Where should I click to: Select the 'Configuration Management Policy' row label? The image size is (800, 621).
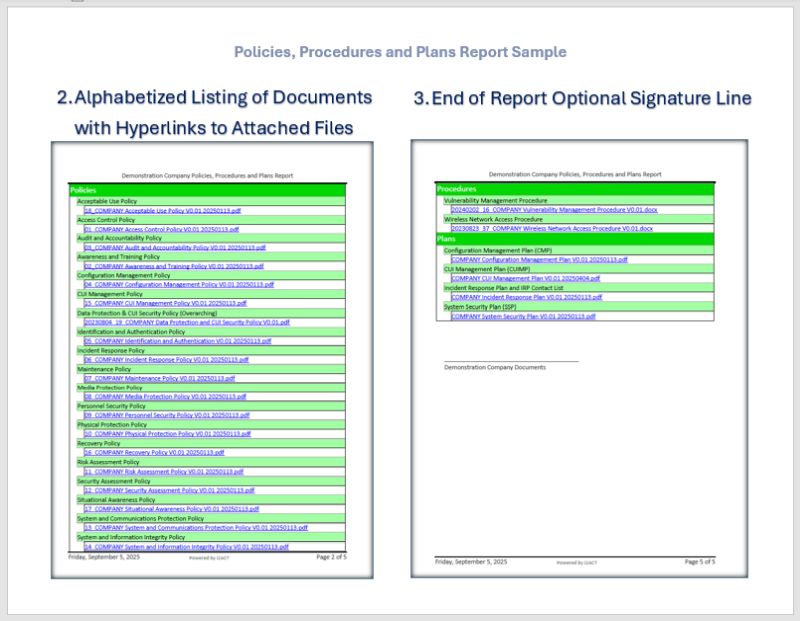(x=123, y=275)
